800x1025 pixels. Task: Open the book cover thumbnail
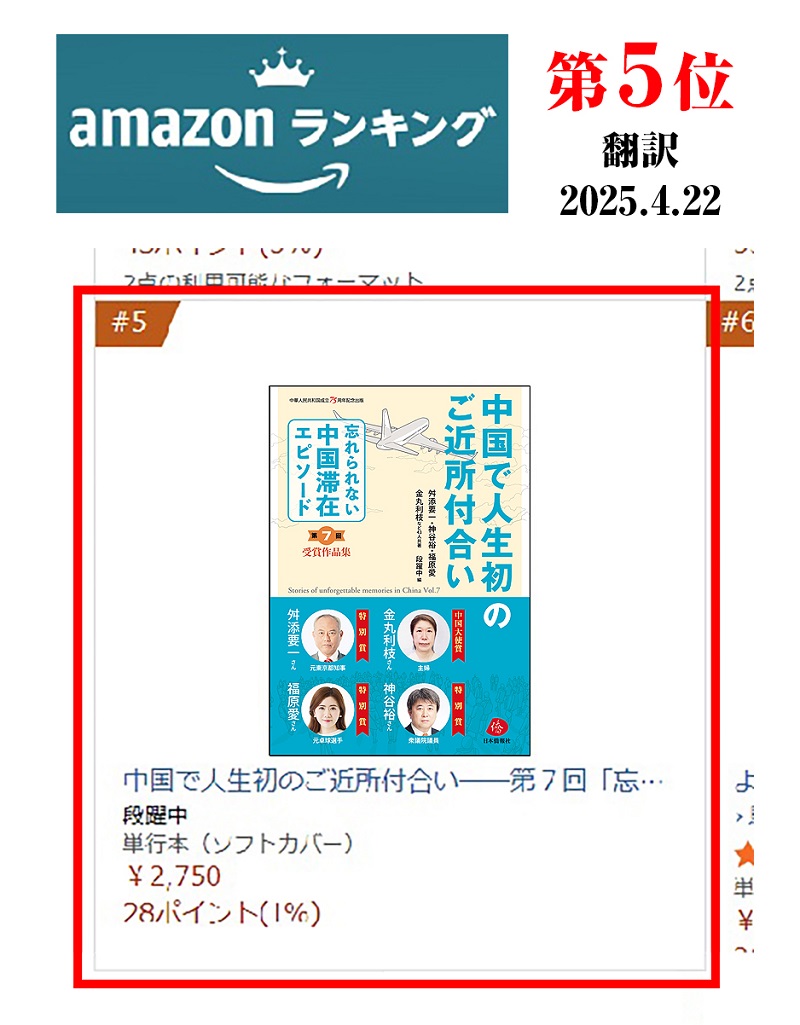[x=399, y=571]
